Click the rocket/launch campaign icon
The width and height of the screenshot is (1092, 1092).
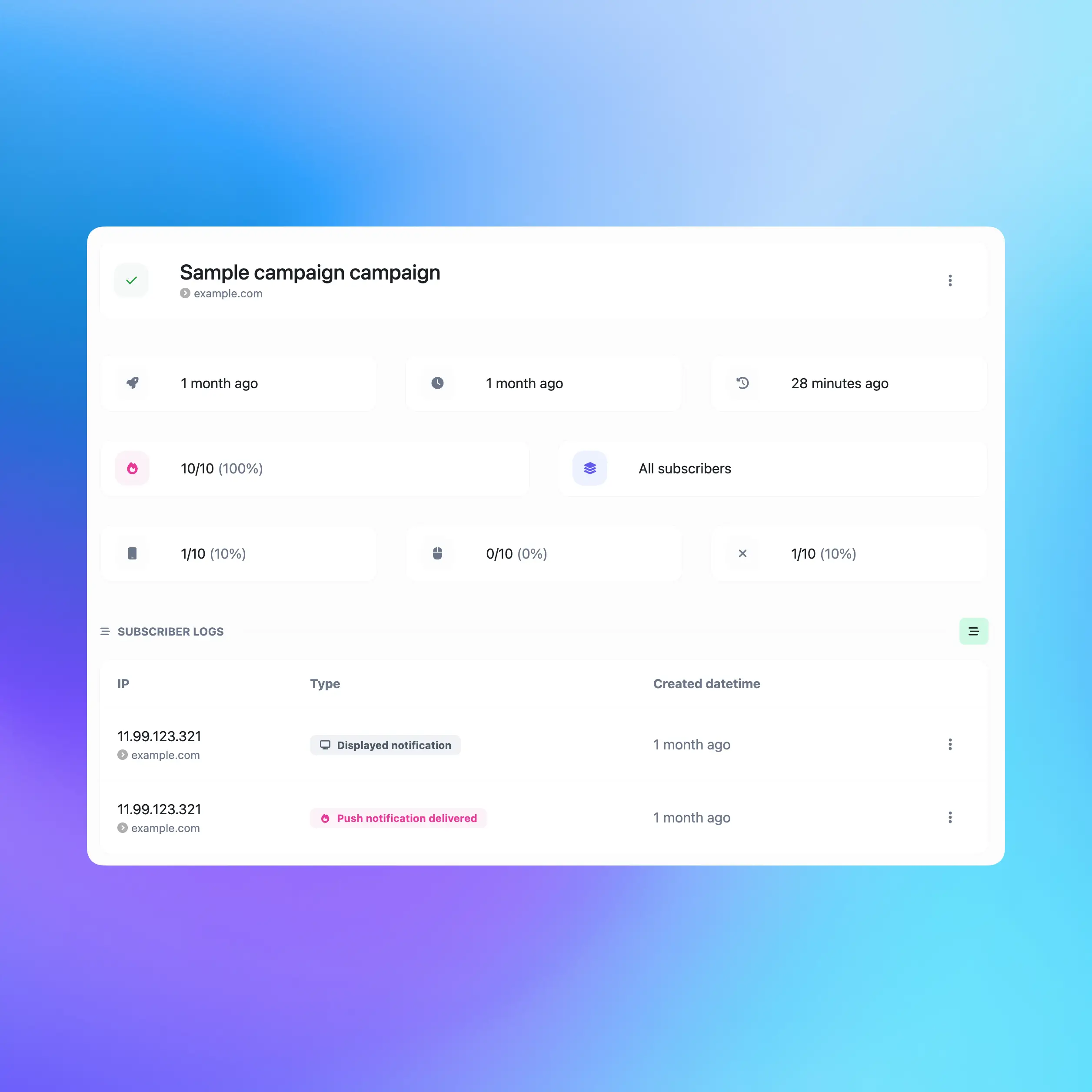click(x=133, y=383)
